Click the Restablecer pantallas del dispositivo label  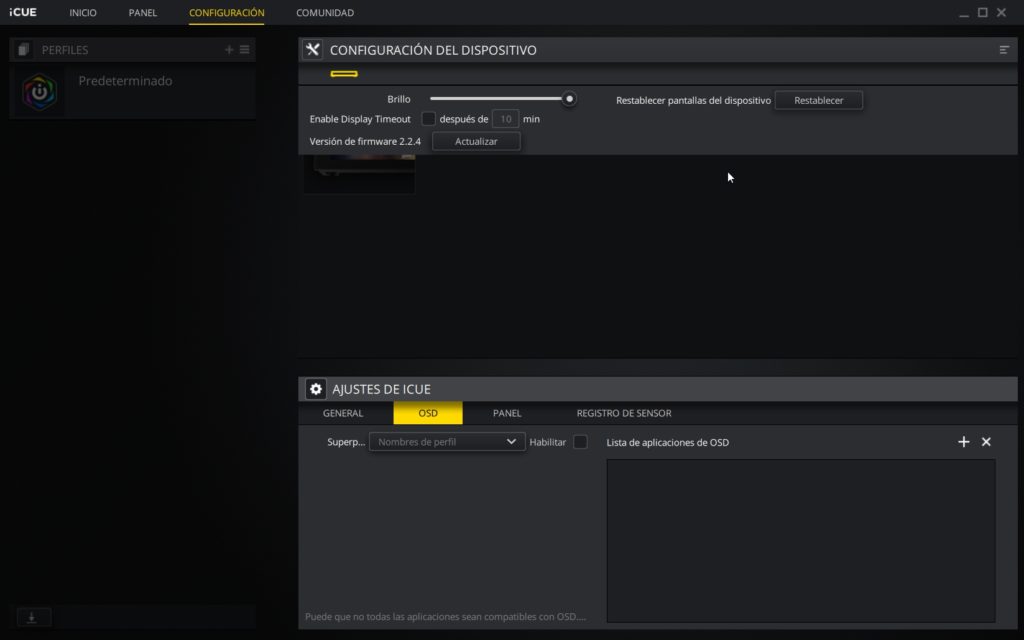point(693,101)
